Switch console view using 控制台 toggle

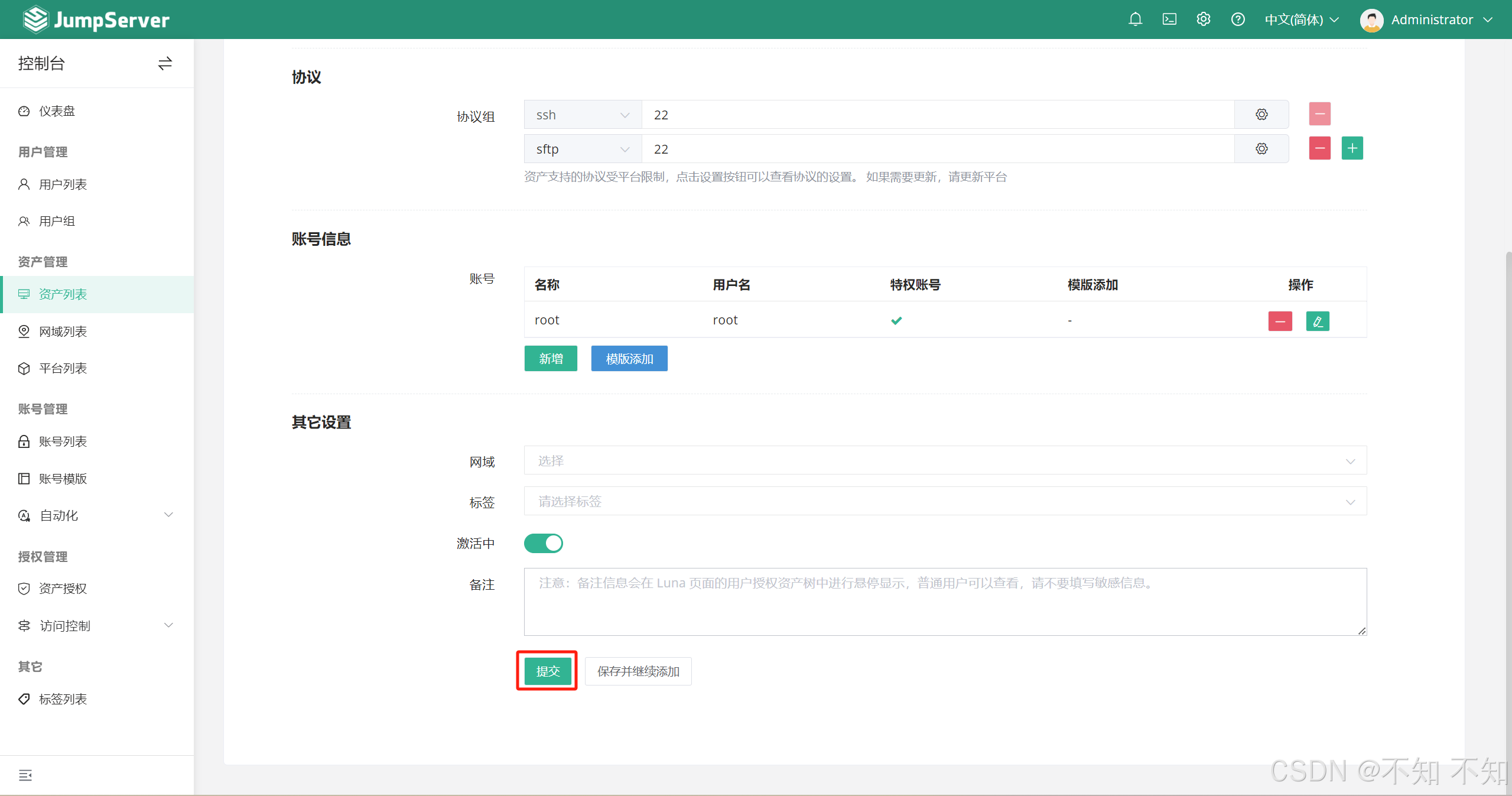(x=165, y=63)
